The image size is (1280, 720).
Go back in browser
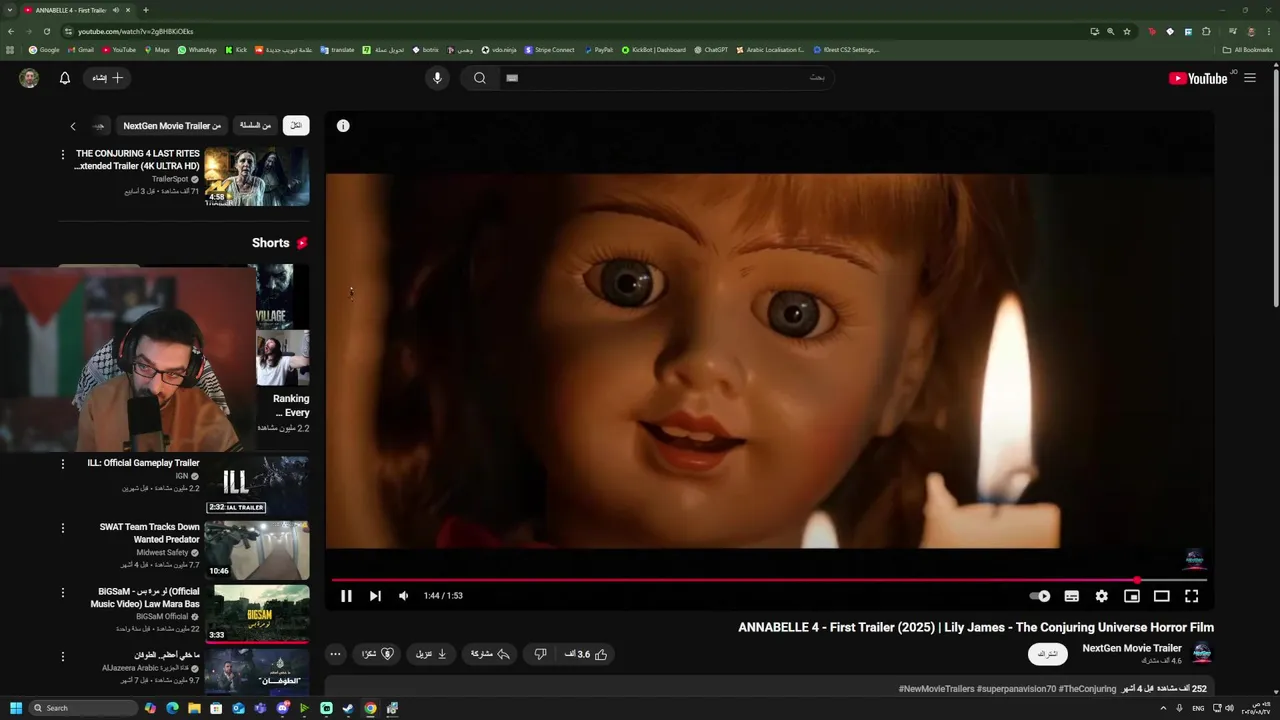point(11,31)
